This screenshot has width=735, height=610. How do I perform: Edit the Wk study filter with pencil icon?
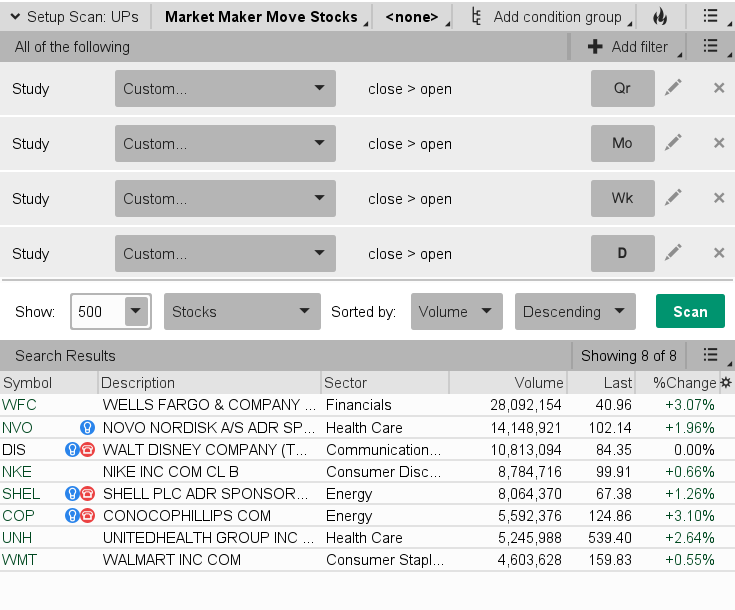(x=673, y=198)
